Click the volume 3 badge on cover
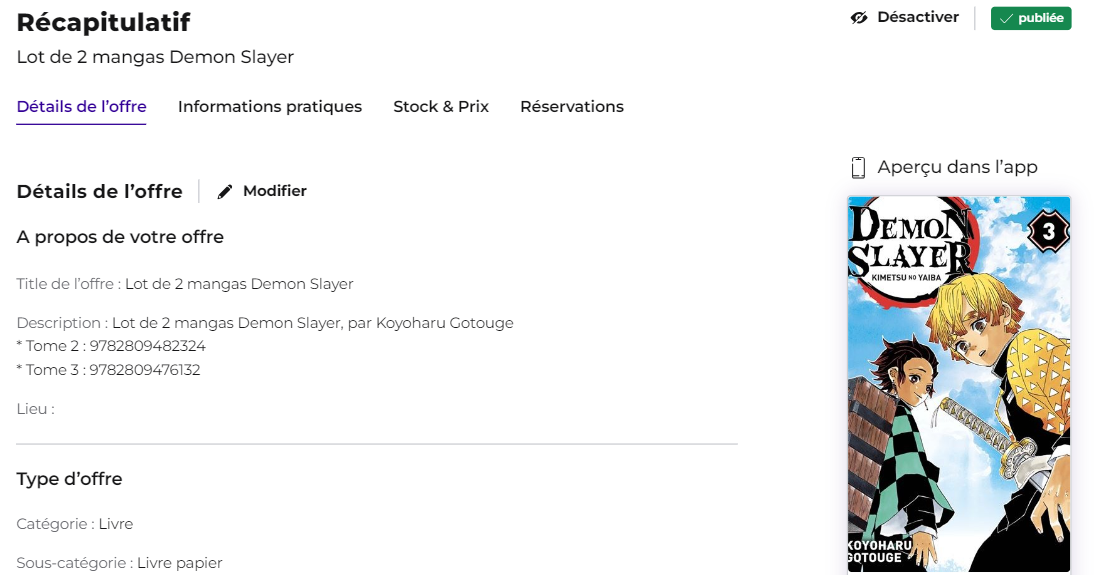 [x=1048, y=231]
